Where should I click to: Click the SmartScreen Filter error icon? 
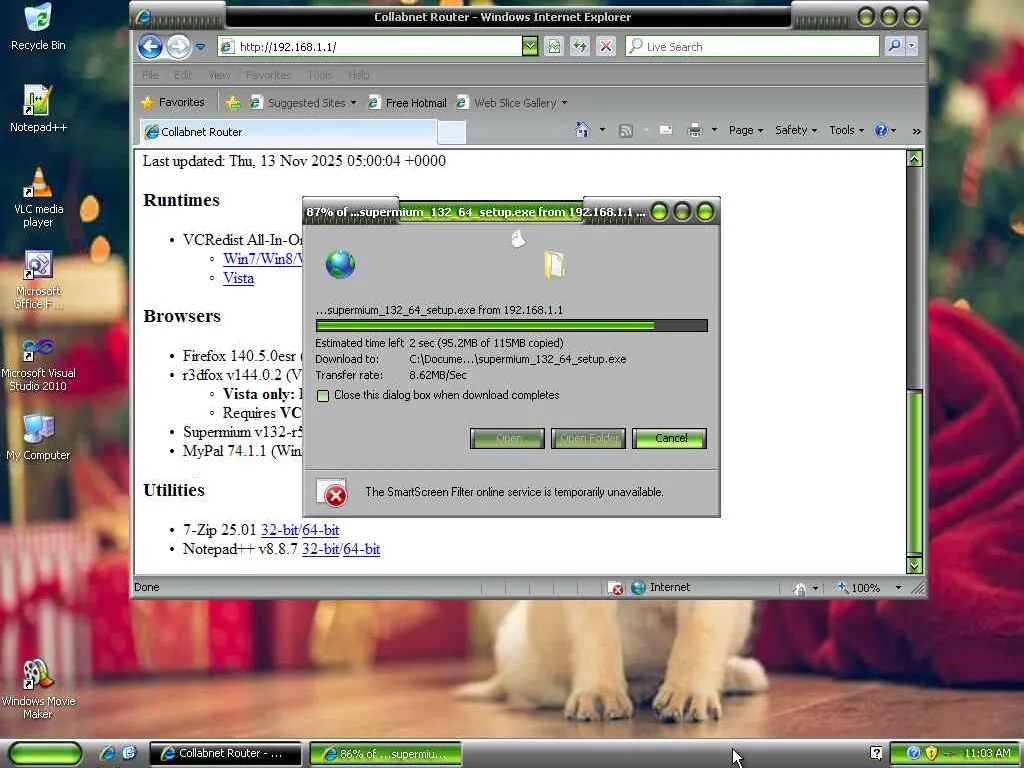coord(332,493)
